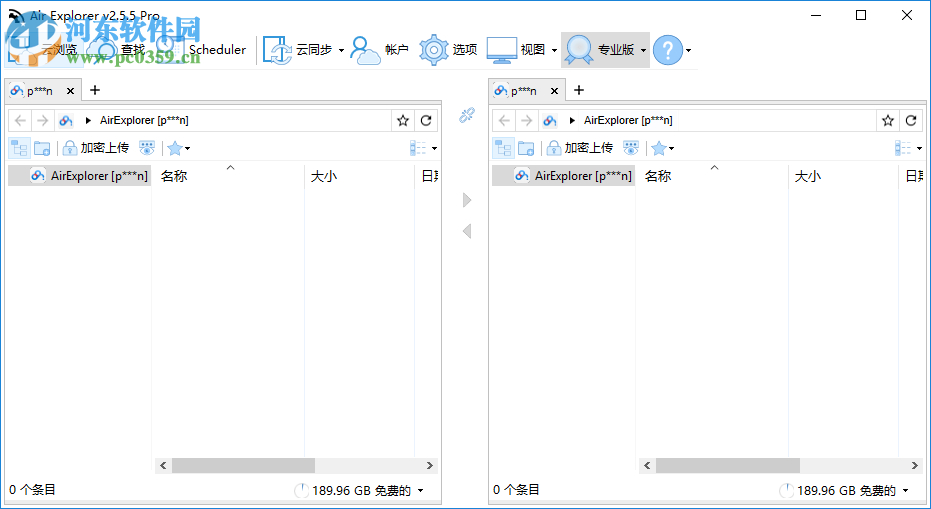Click left pane AirExplorer [p***n] path text
This screenshot has height=509, width=931.
(144, 121)
